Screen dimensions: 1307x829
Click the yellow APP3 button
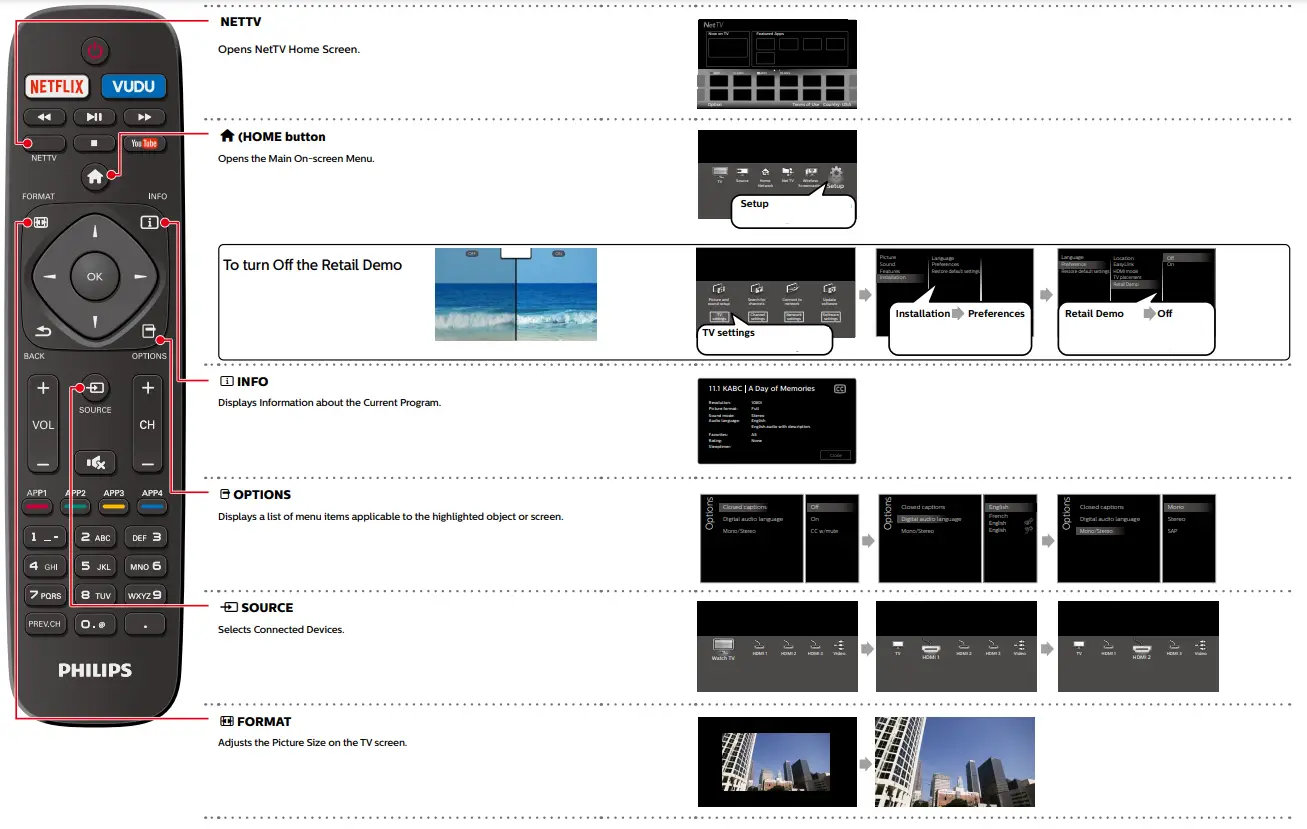(x=114, y=506)
